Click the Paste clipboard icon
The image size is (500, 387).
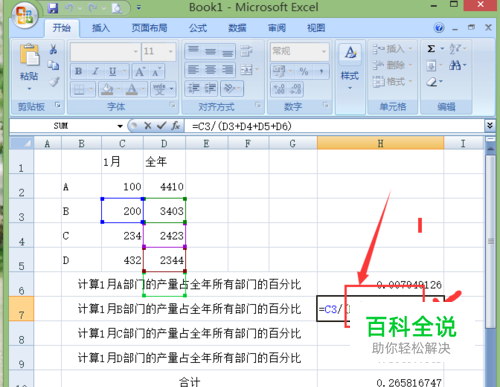29,55
